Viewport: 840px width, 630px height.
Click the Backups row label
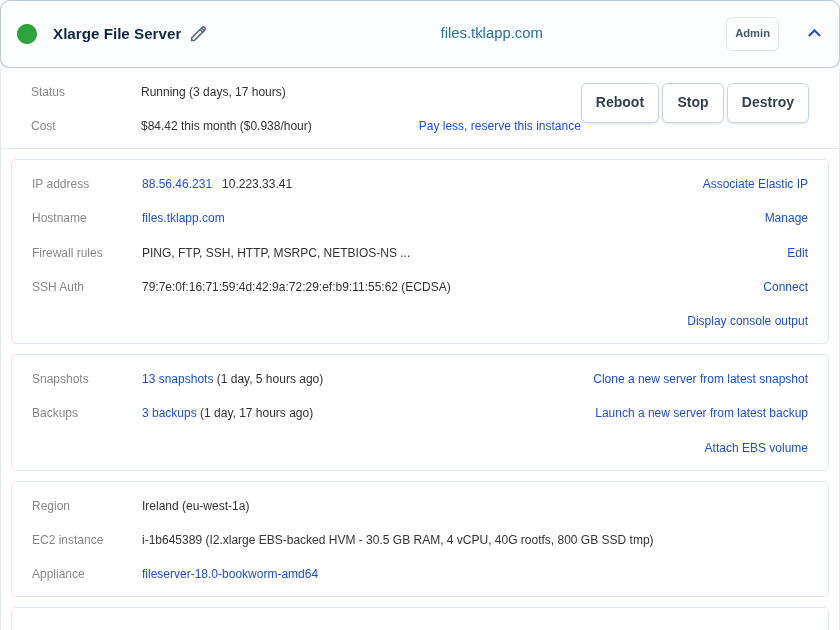coord(55,413)
